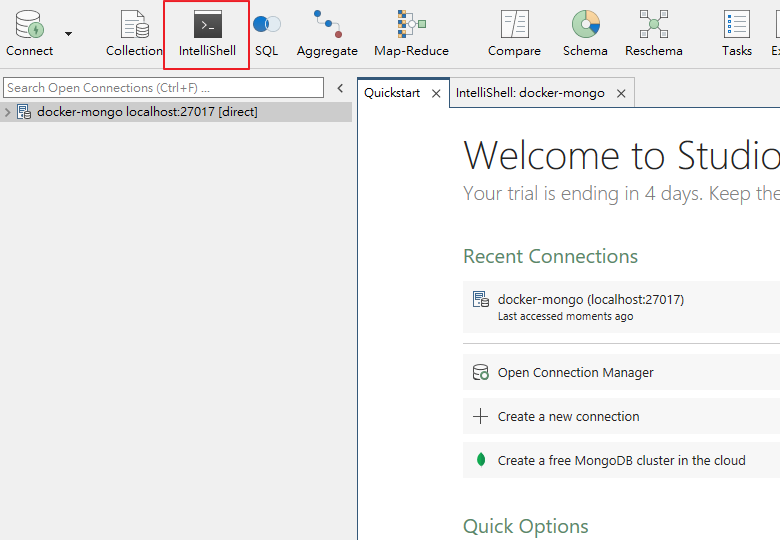The height and width of the screenshot is (540, 780).
Task: Click Create a free MongoDB cluster link
Action: [x=621, y=460]
